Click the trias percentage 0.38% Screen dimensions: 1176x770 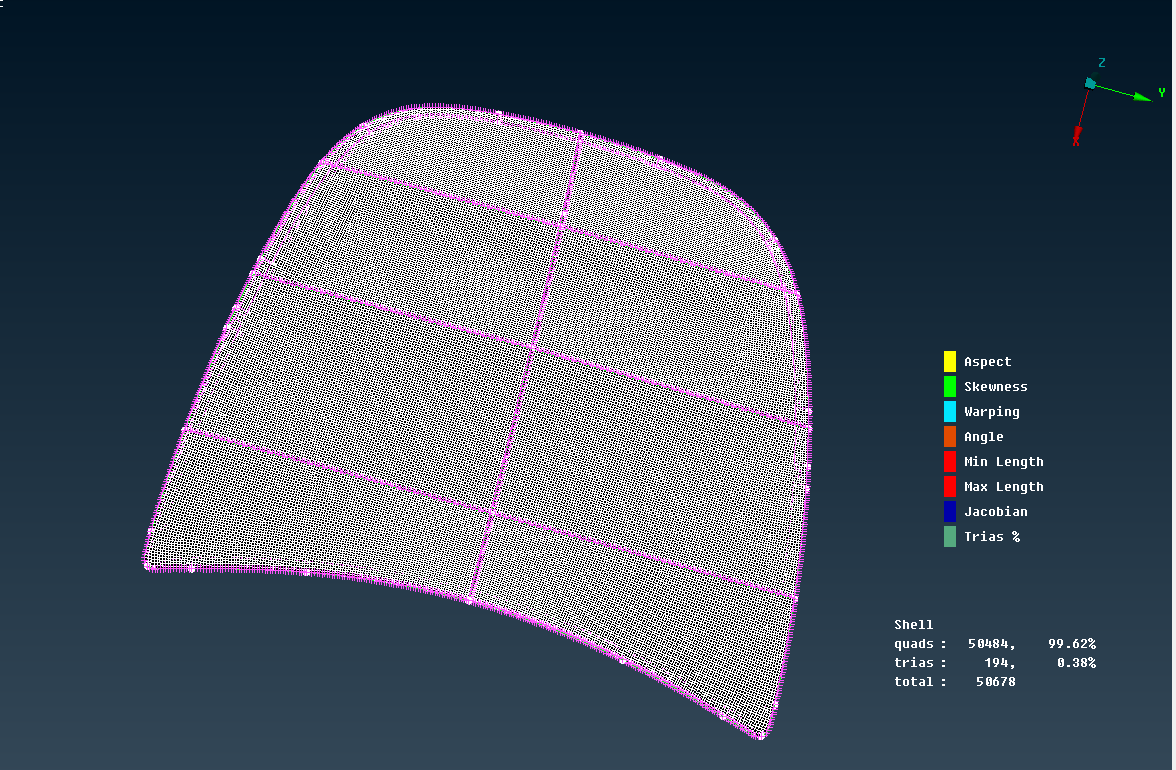point(1075,663)
